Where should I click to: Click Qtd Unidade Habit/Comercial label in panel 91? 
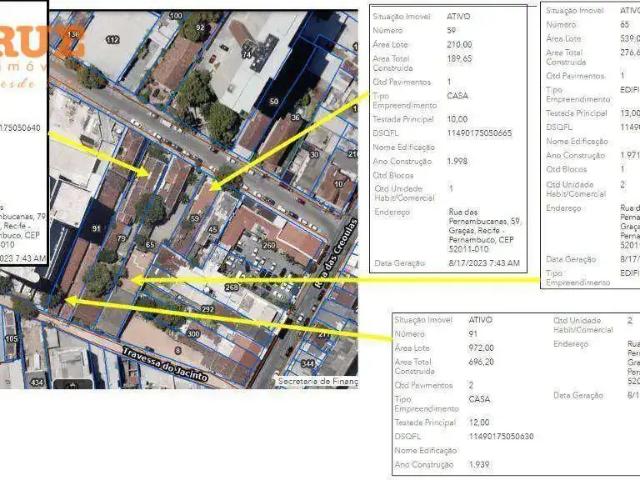pos(583,325)
